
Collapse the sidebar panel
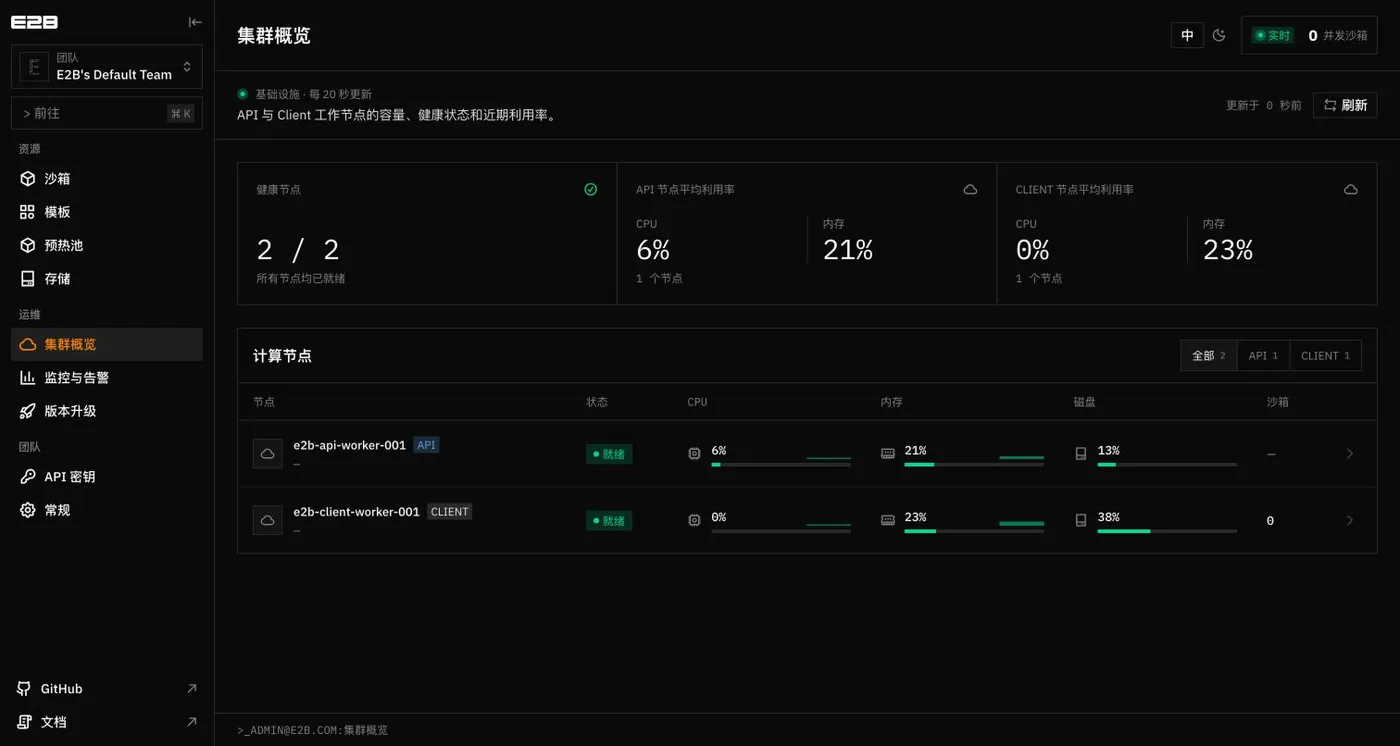[195, 22]
